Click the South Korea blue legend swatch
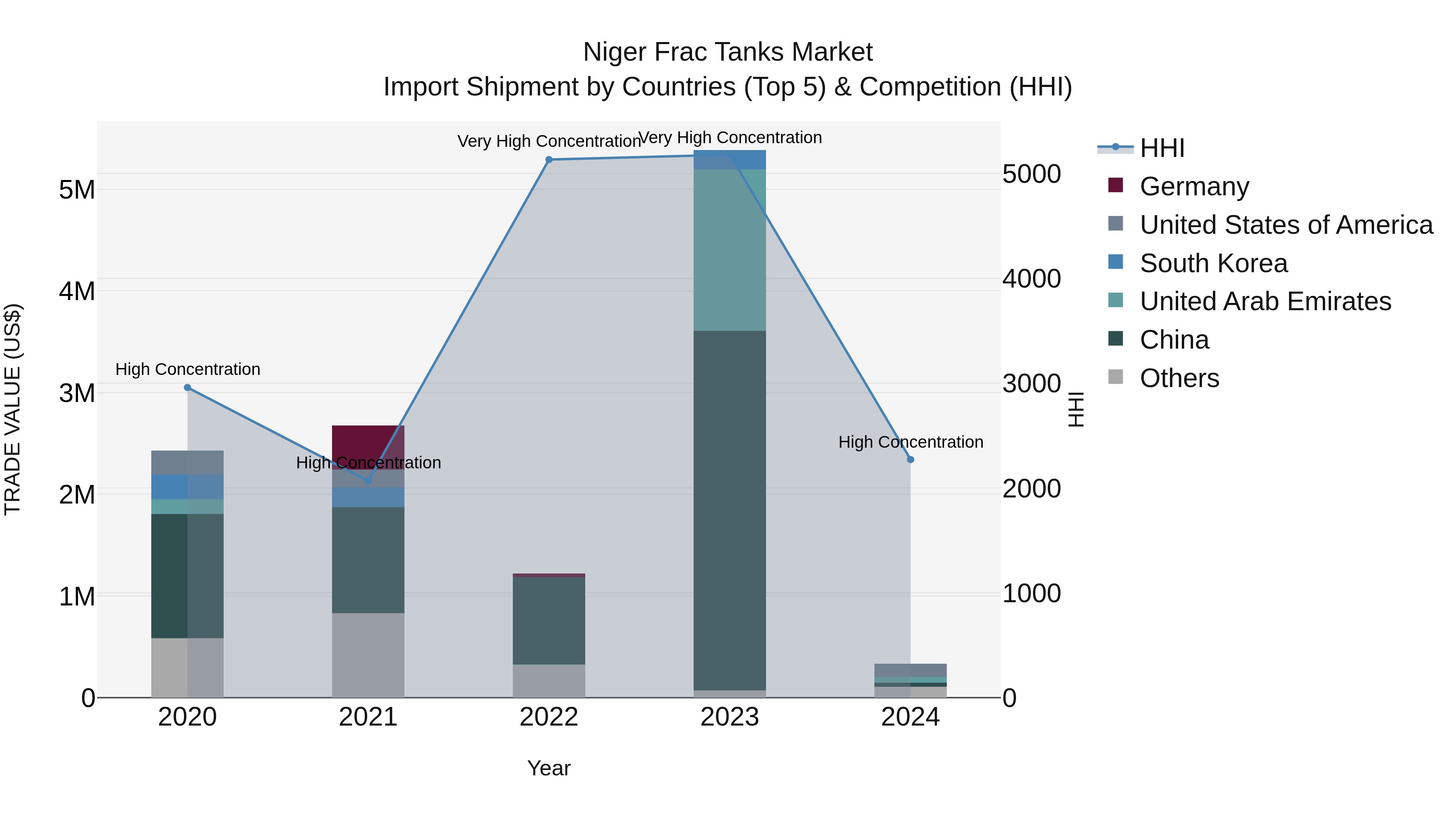 pos(1116,262)
